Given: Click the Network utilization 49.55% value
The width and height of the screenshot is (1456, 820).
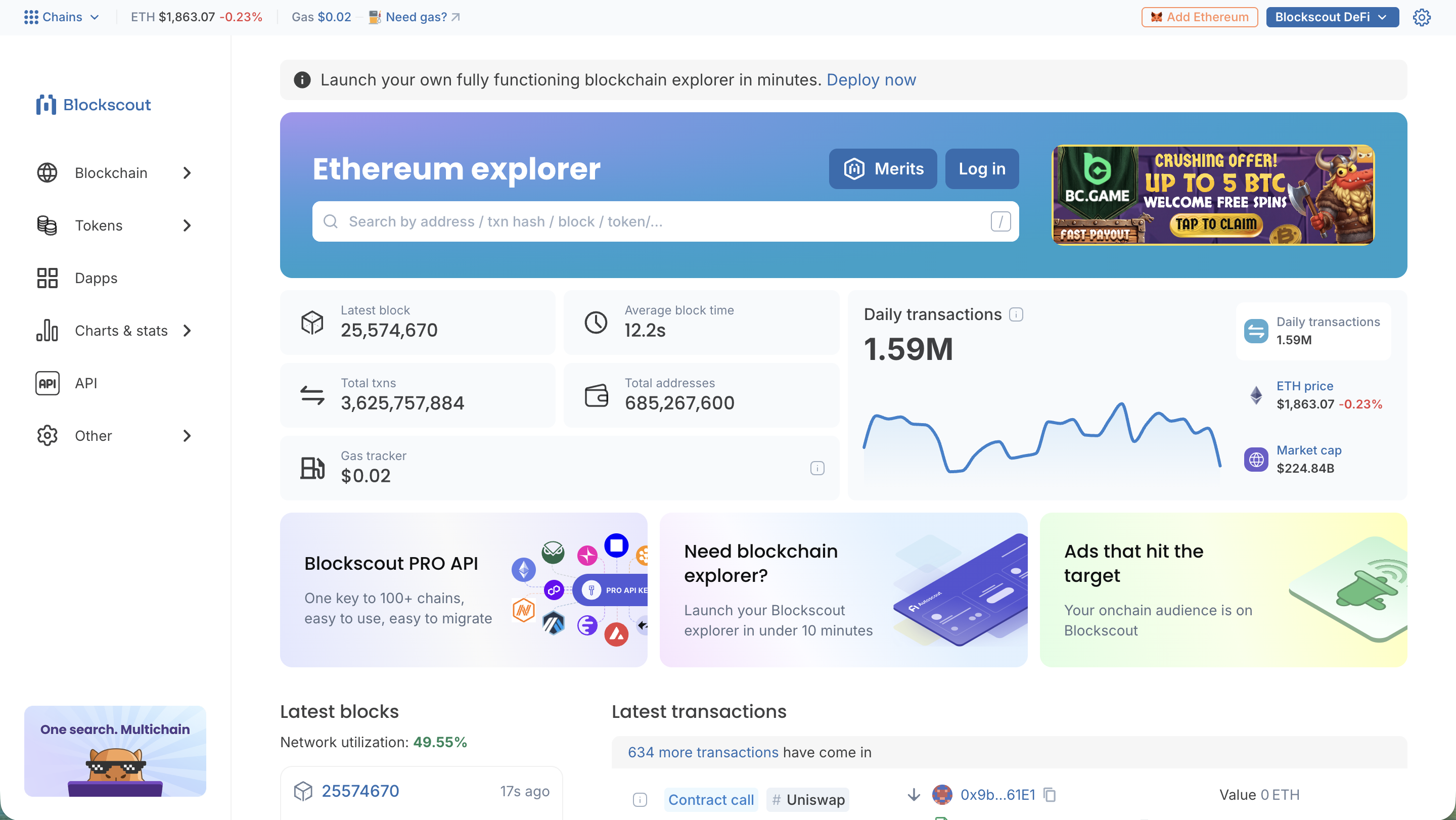Looking at the screenshot, I should (440, 742).
